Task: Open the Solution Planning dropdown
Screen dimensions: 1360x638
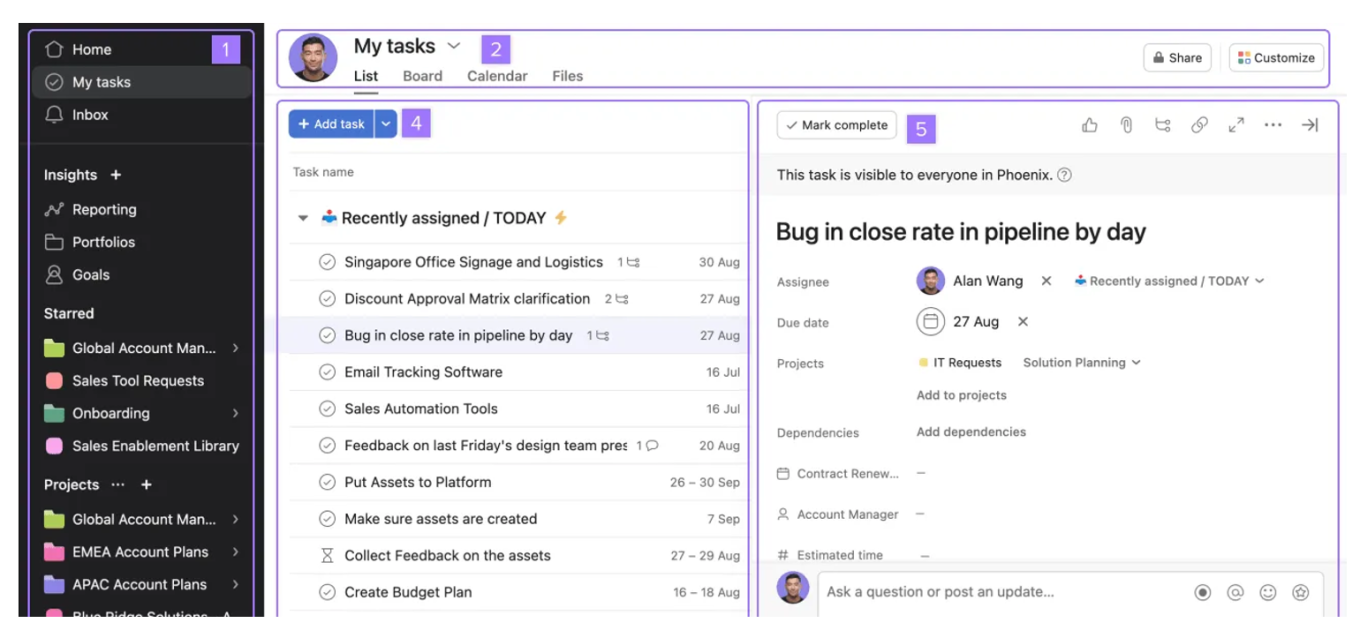Action: (1081, 362)
